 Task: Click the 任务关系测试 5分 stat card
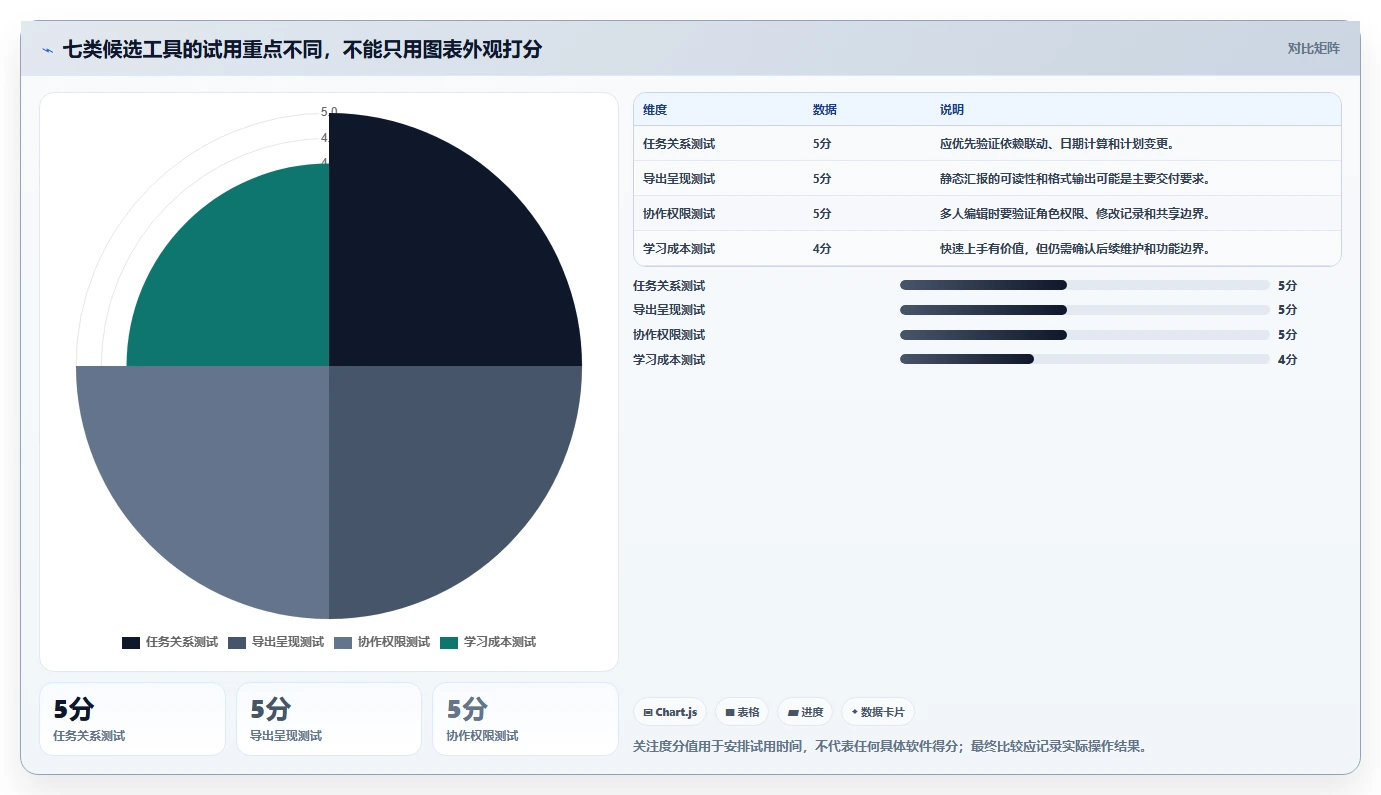coord(132,719)
